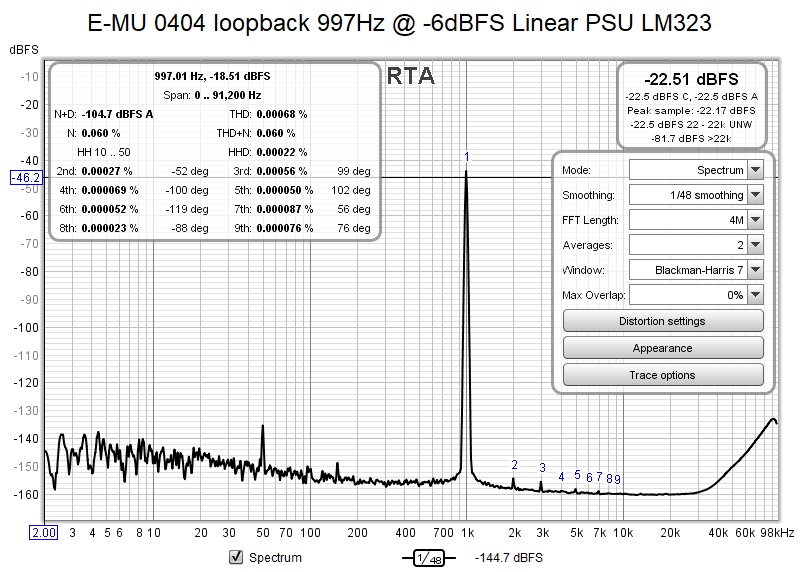Click harmonic marker 1 at the 1k peak
The width and height of the screenshot is (800, 572).
click(466, 157)
